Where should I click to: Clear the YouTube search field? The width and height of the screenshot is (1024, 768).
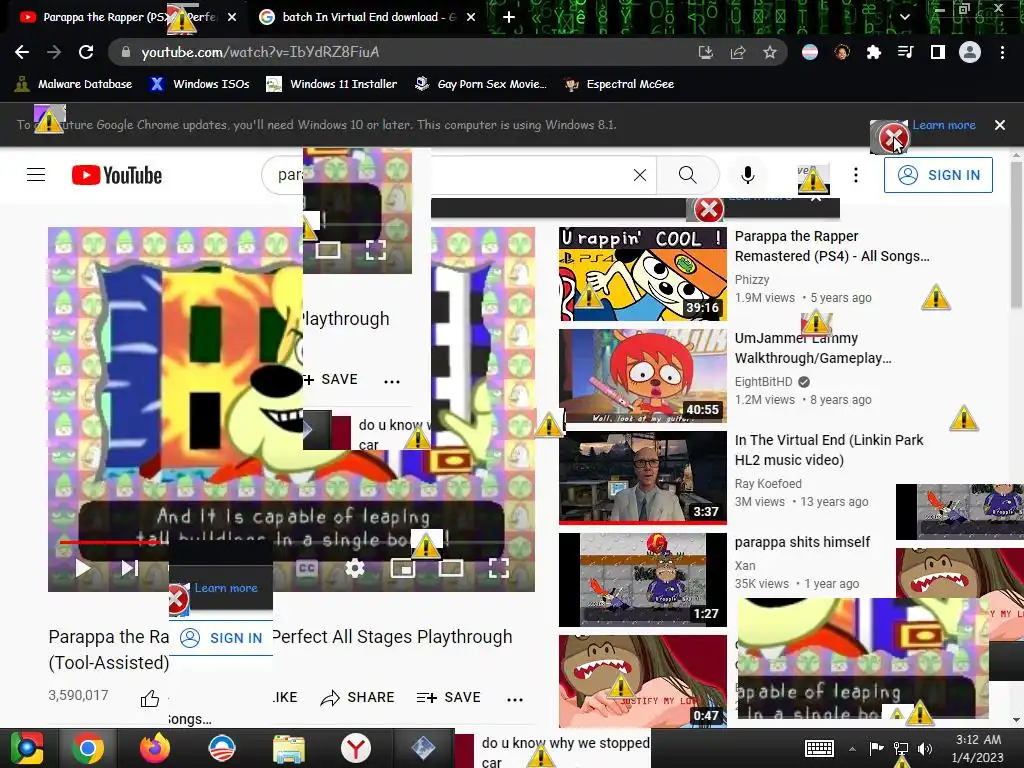[640, 175]
